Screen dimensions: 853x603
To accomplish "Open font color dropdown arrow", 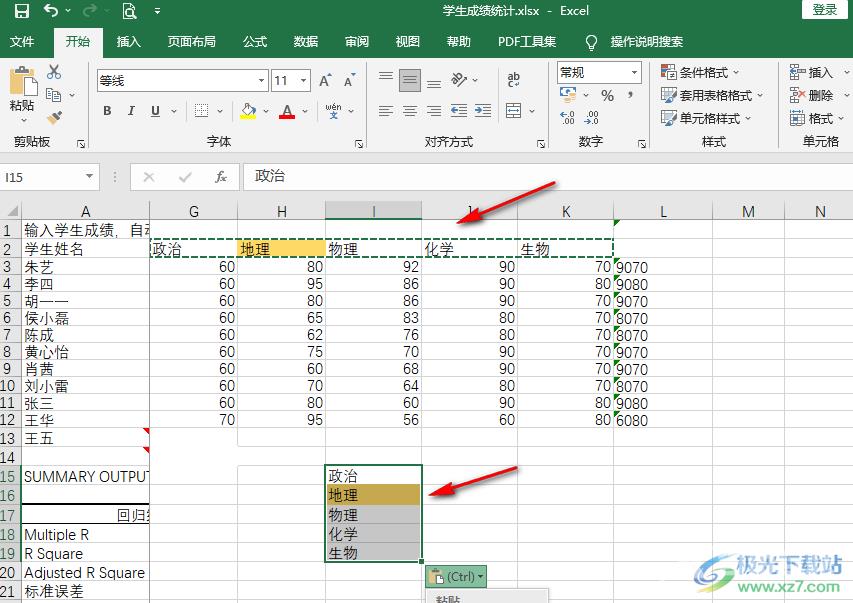I will click(305, 111).
